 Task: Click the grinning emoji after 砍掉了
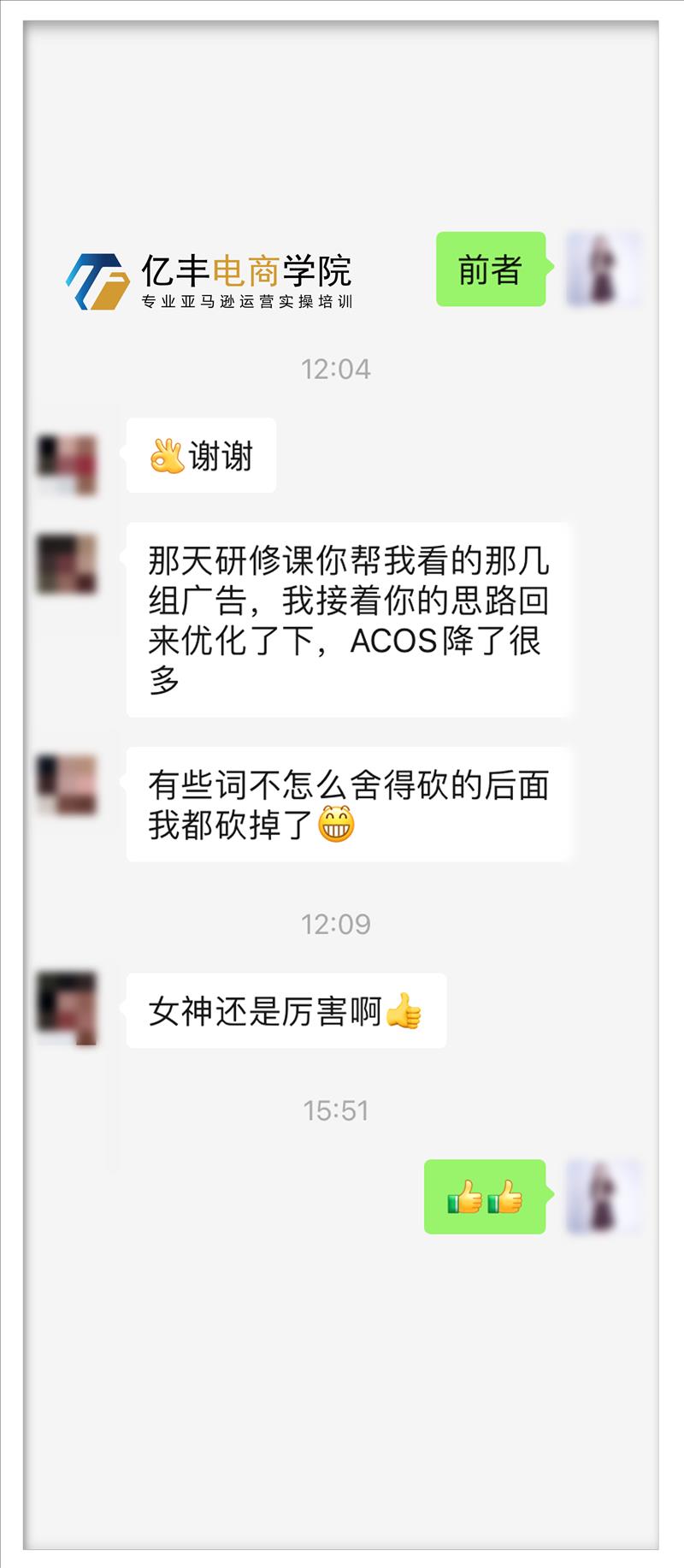336,824
